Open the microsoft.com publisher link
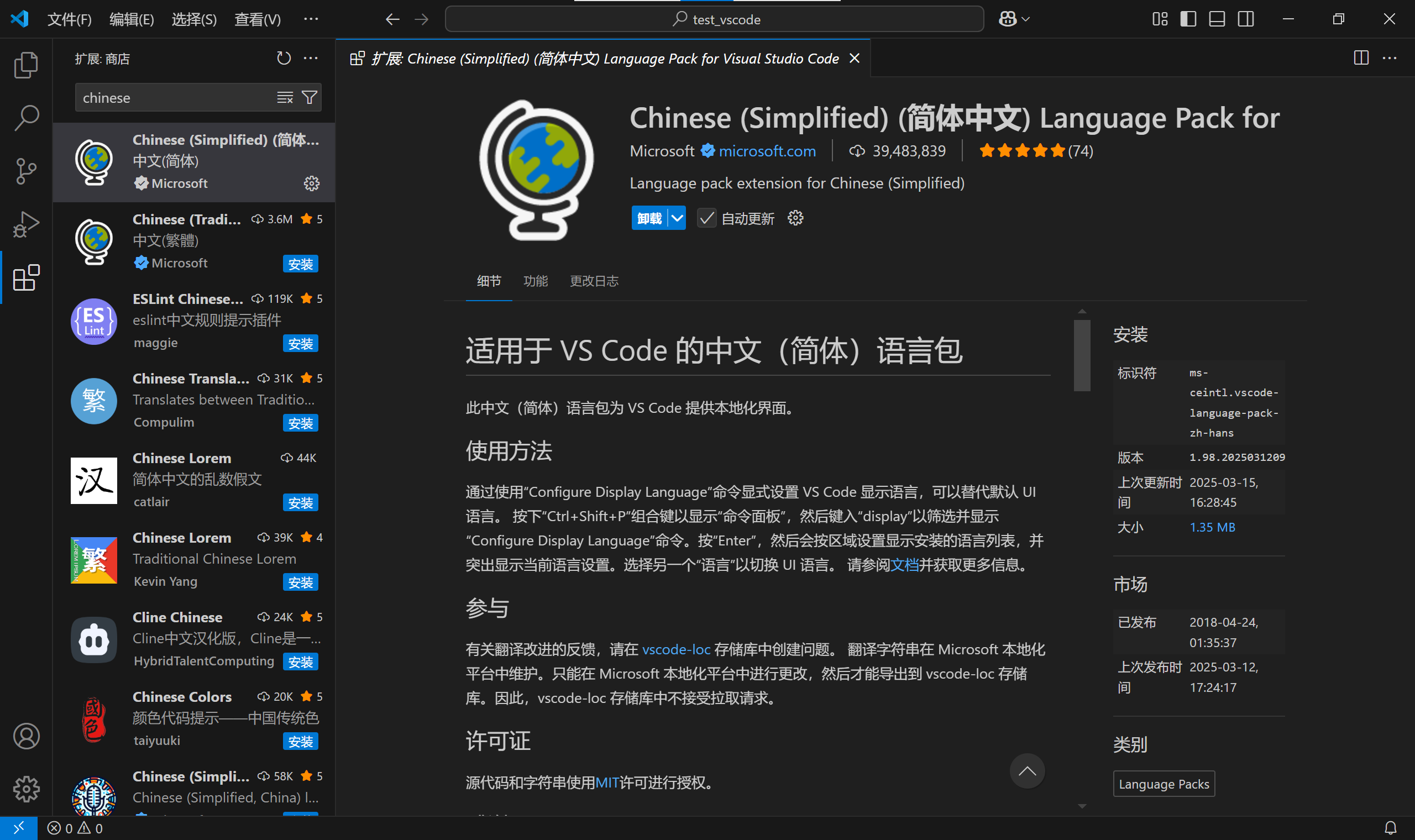 [767, 150]
